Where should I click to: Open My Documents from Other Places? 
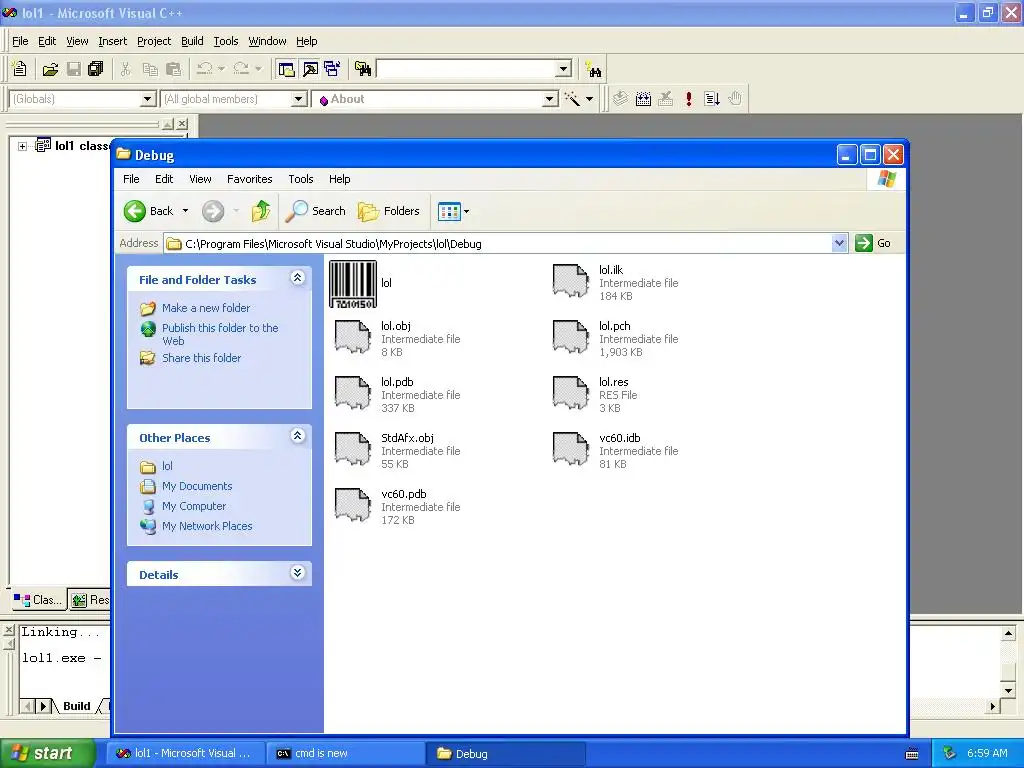click(197, 486)
